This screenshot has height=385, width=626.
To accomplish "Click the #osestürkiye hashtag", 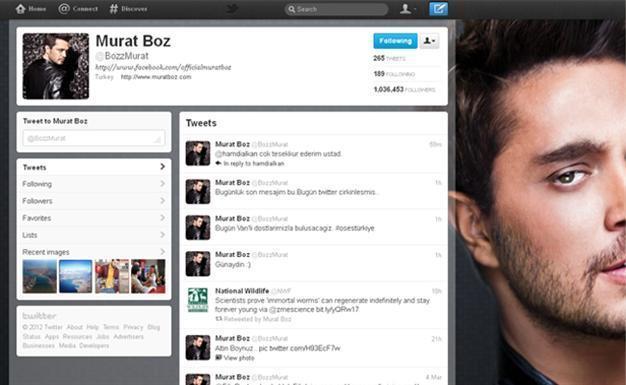I will (355, 228).
